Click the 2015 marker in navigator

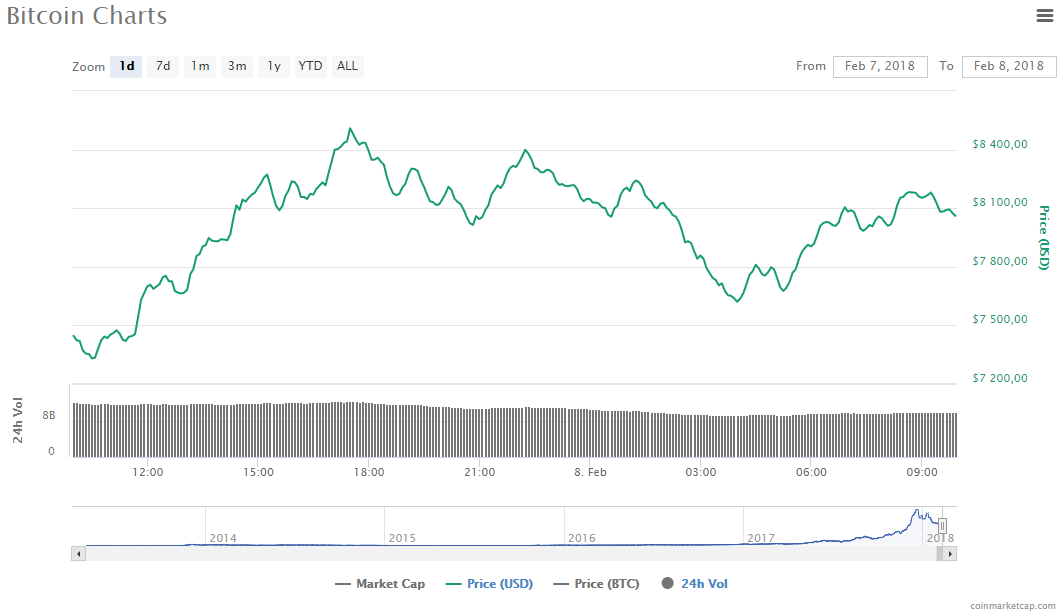pos(402,538)
